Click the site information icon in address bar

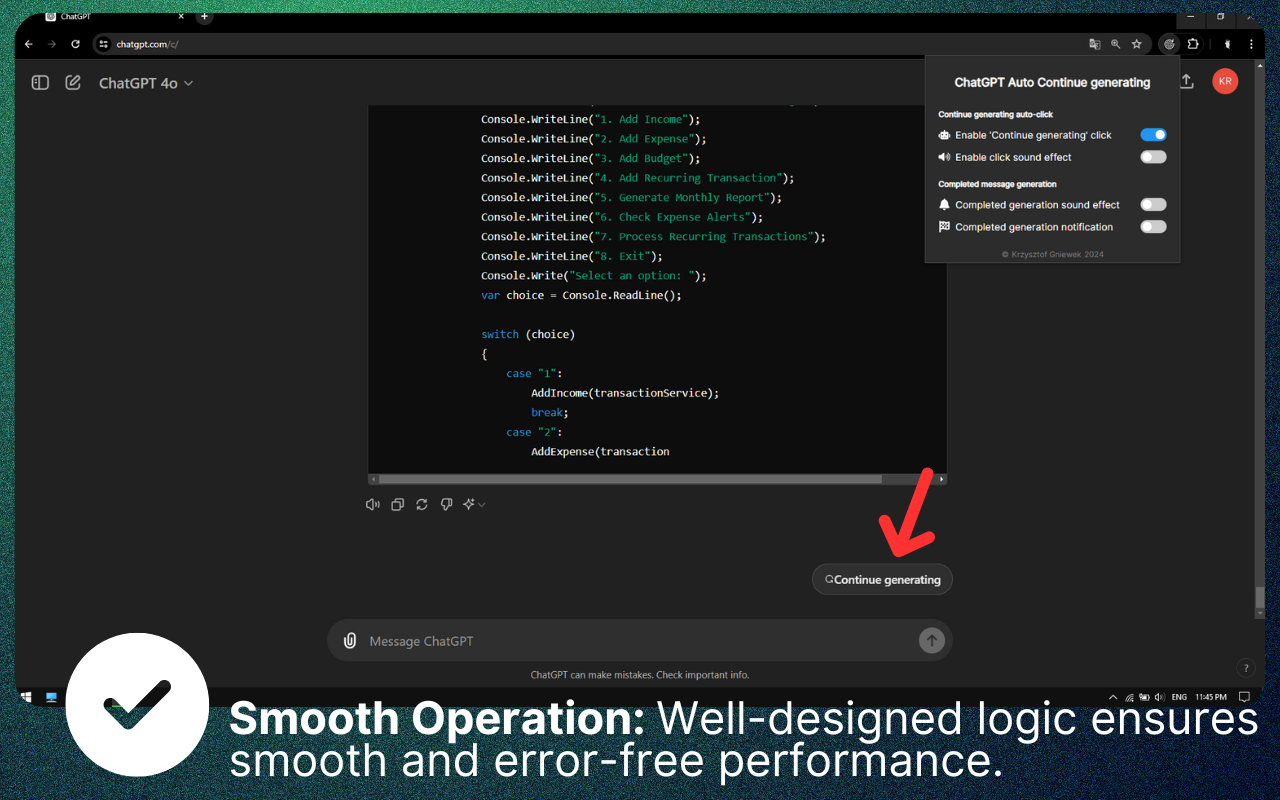pyautogui.click(x=103, y=44)
